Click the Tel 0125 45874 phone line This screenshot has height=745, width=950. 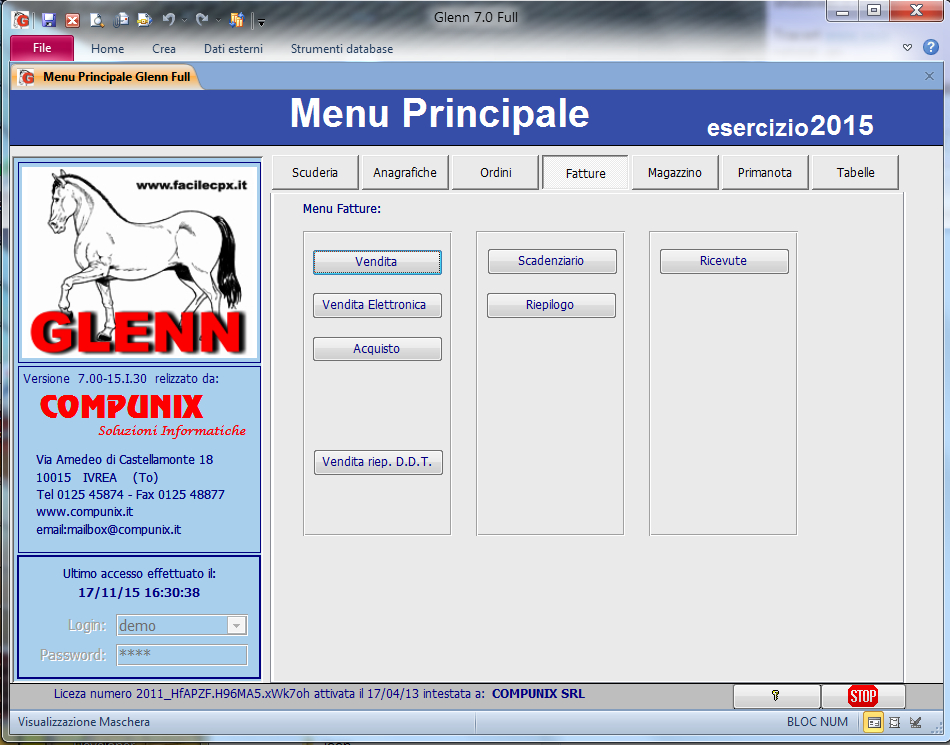(x=130, y=494)
